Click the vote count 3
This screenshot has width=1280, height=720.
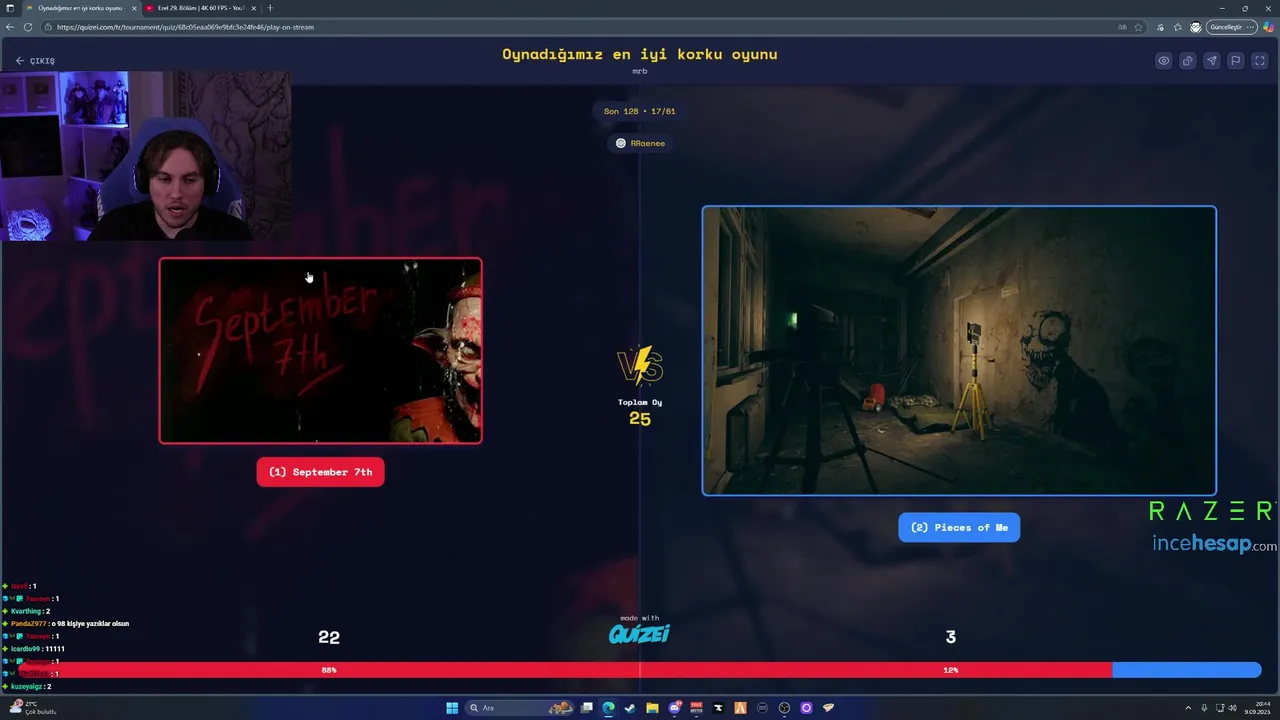tap(950, 637)
